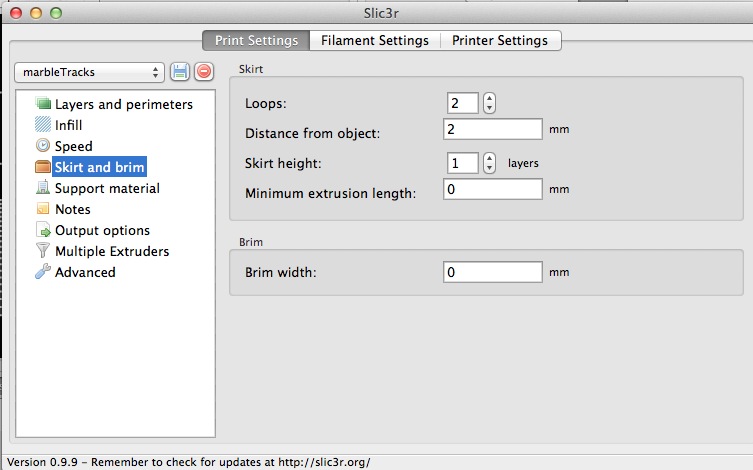The height and width of the screenshot is (470, 753).
Task: Click the Output options arrow icon
Action: pos(43,230)
